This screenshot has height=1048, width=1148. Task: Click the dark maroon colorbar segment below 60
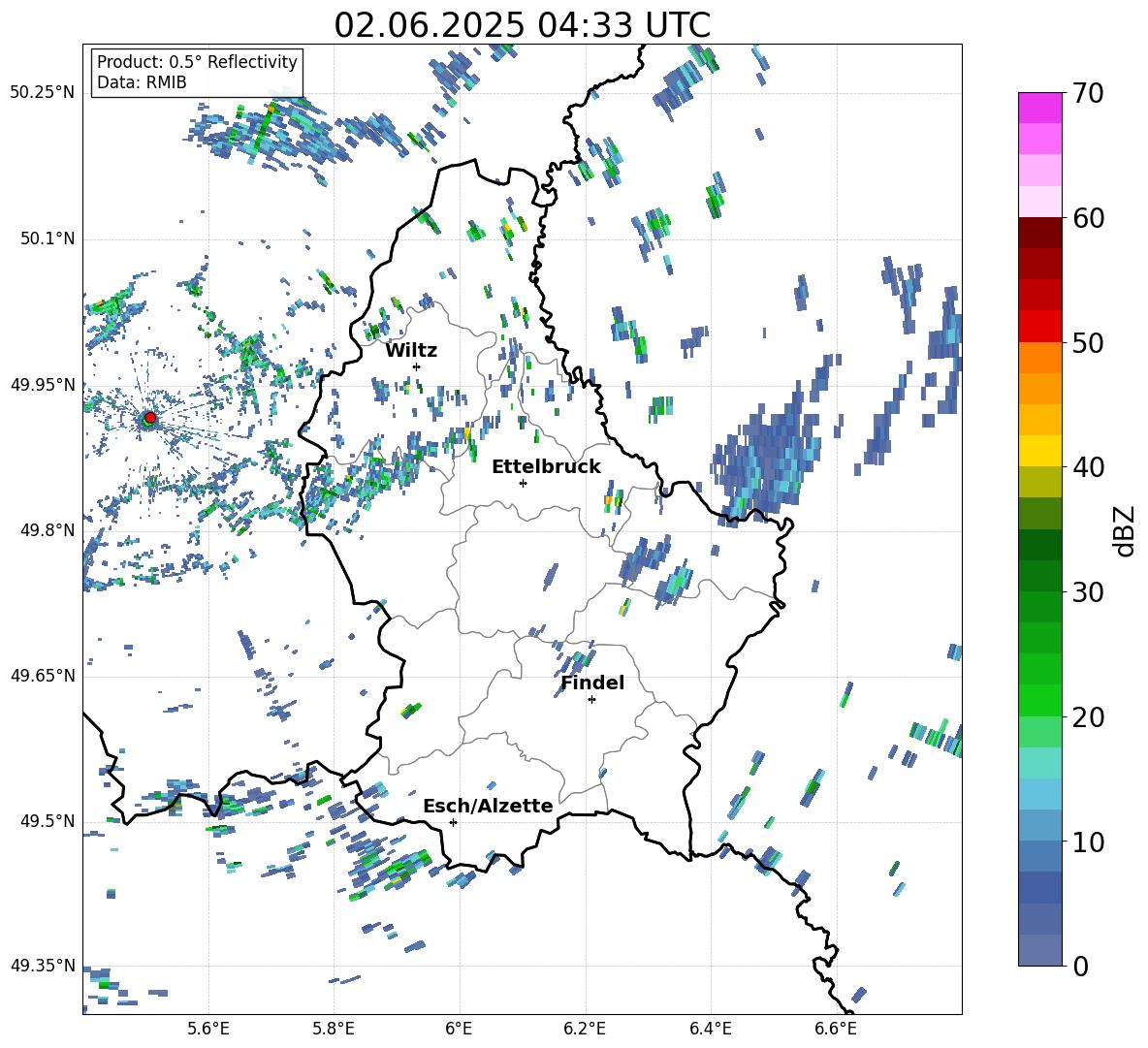pyautogui.click(x=1039, y=233)
